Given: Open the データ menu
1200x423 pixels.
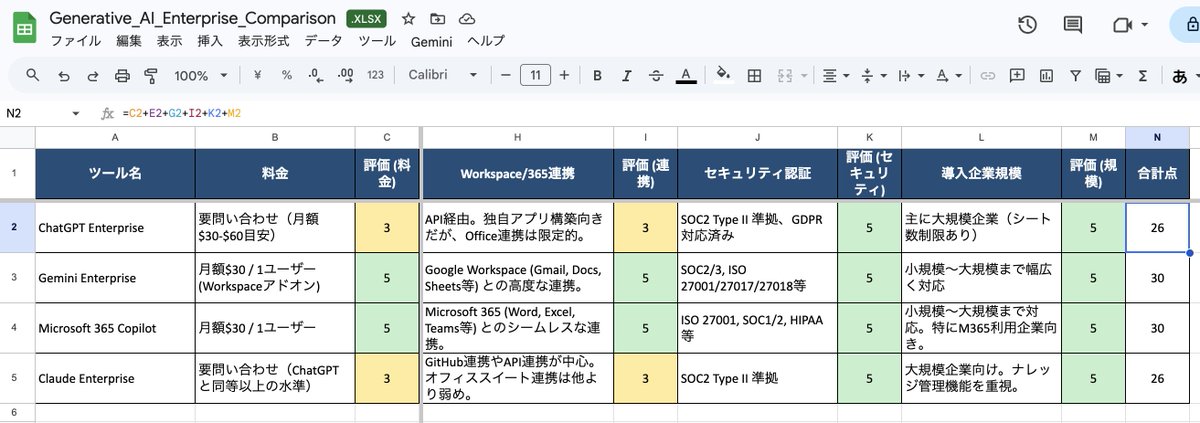Looking at the screenshot, I should click(323, 41).
